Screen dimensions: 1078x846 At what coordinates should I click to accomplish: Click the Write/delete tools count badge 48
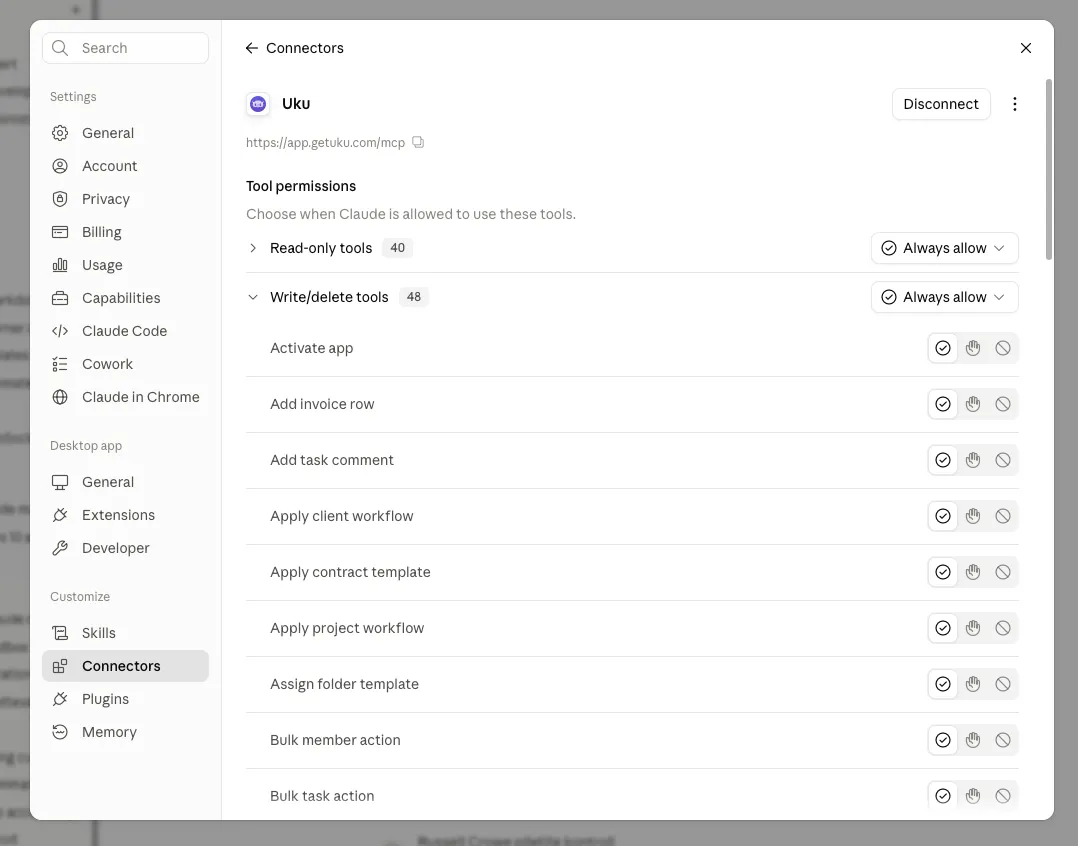(x=413, y=297)
